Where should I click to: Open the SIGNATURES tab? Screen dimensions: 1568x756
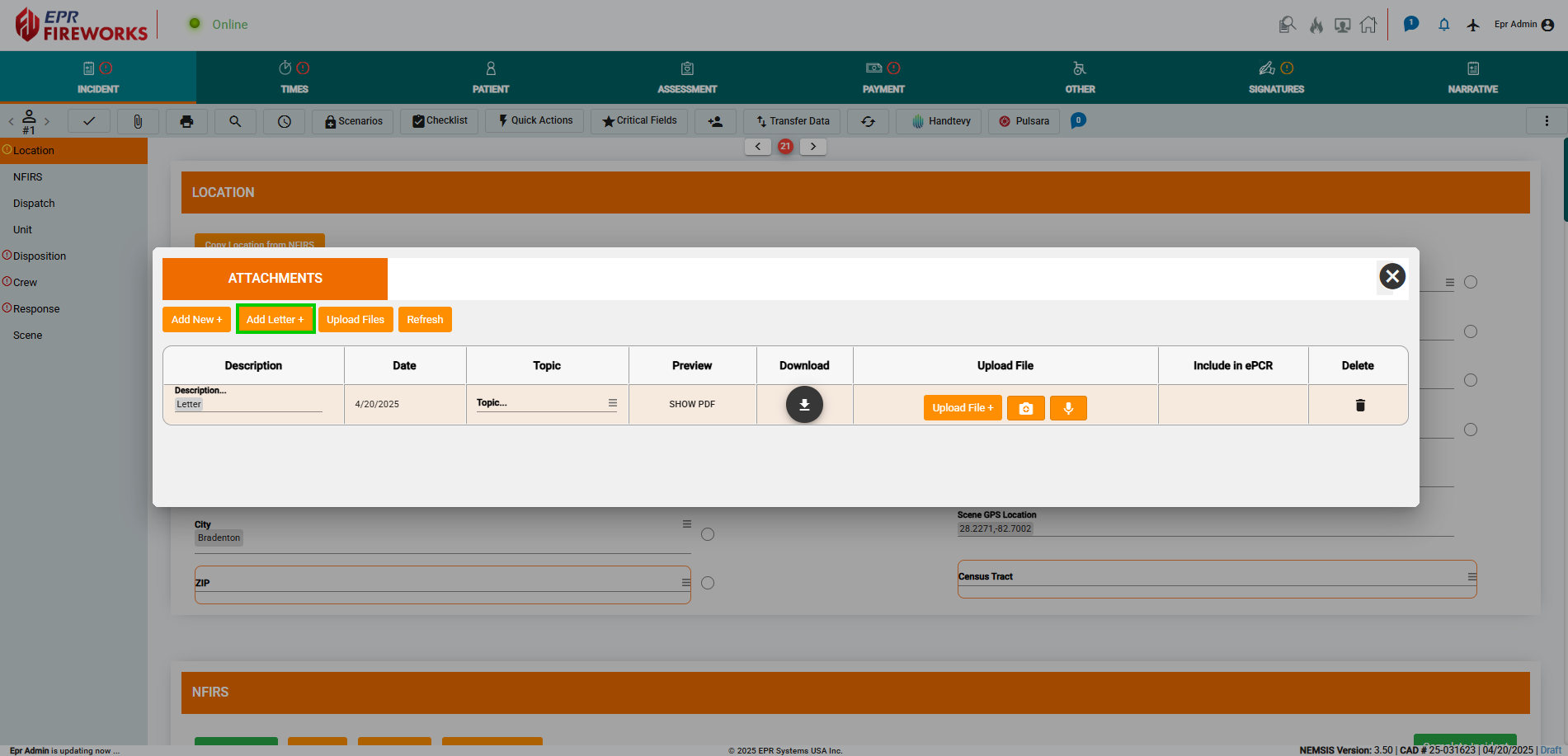(1275, 77)
